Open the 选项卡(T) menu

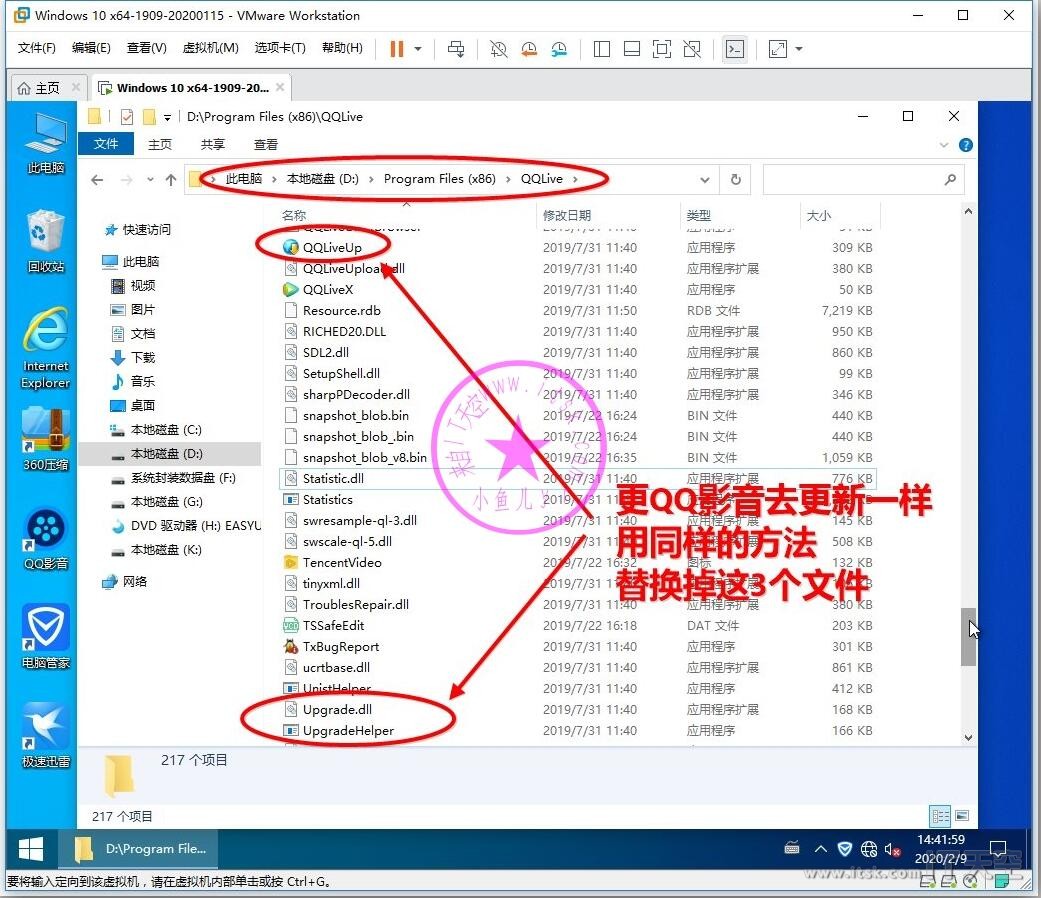point(280,48)
